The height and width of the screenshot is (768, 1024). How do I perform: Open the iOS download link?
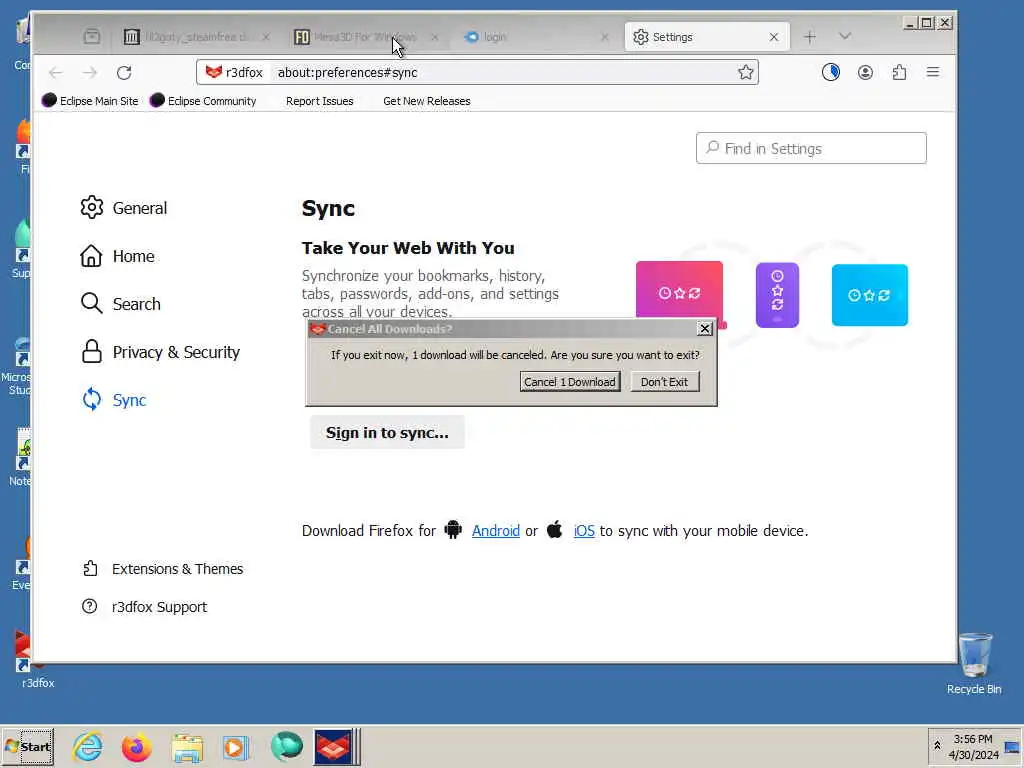click(x=584, y=531)
